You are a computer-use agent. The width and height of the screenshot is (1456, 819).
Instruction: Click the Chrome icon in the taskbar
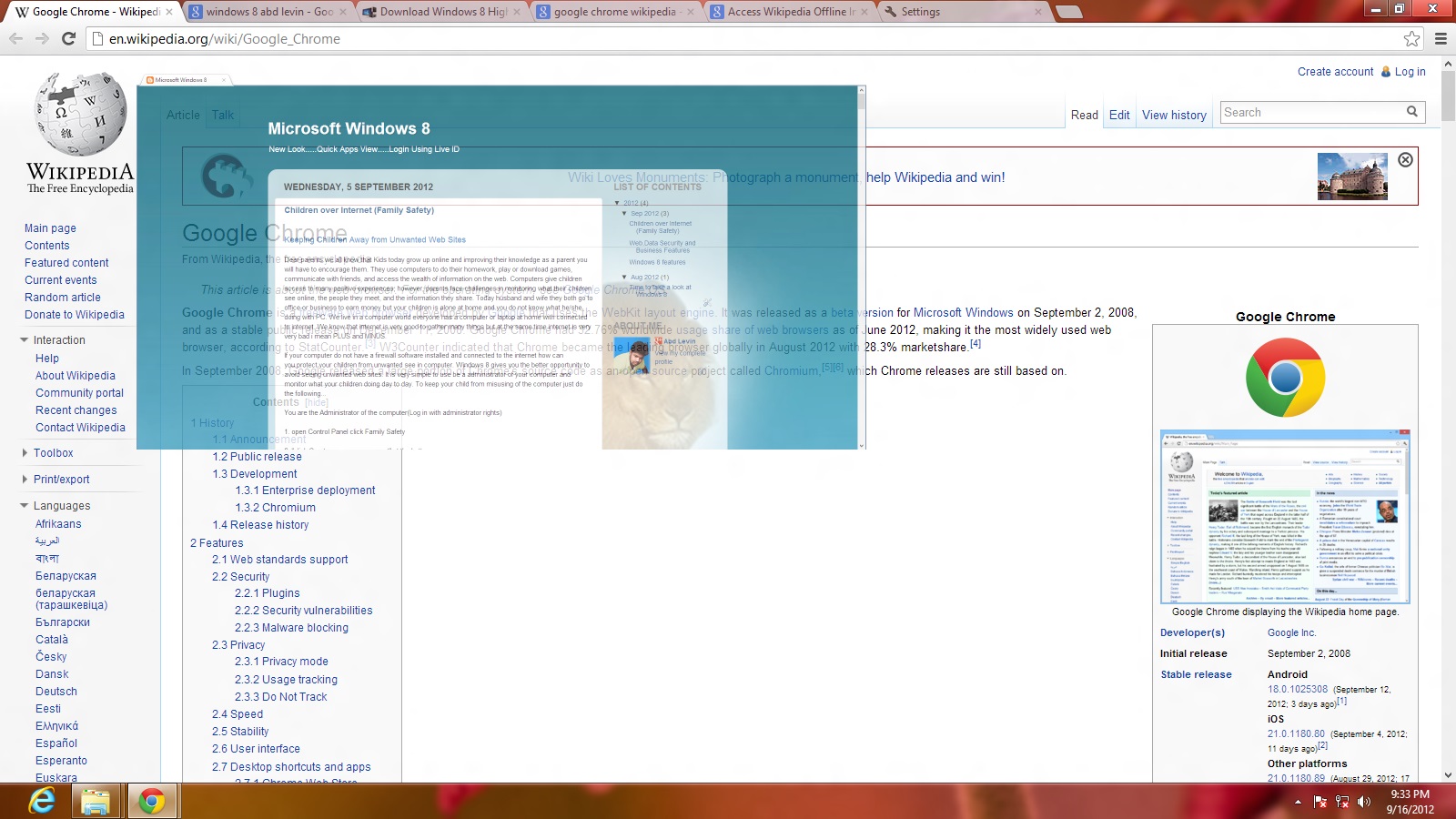point(152,801)
